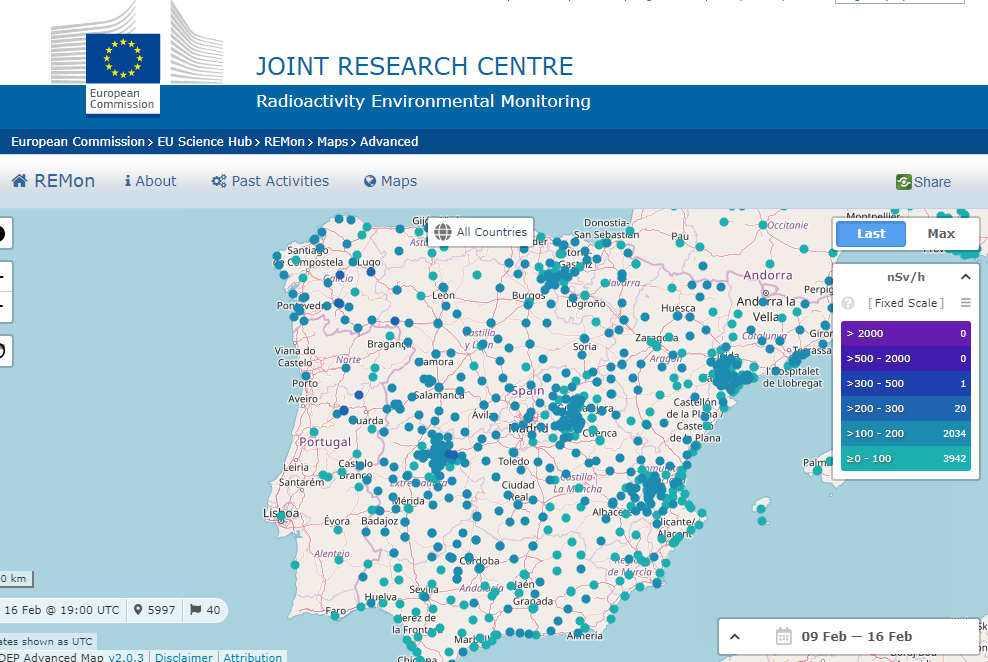Switch to Max values view
Image resolution: width=988 pixels, height=662 pixels.
click(x=941, y=234)
